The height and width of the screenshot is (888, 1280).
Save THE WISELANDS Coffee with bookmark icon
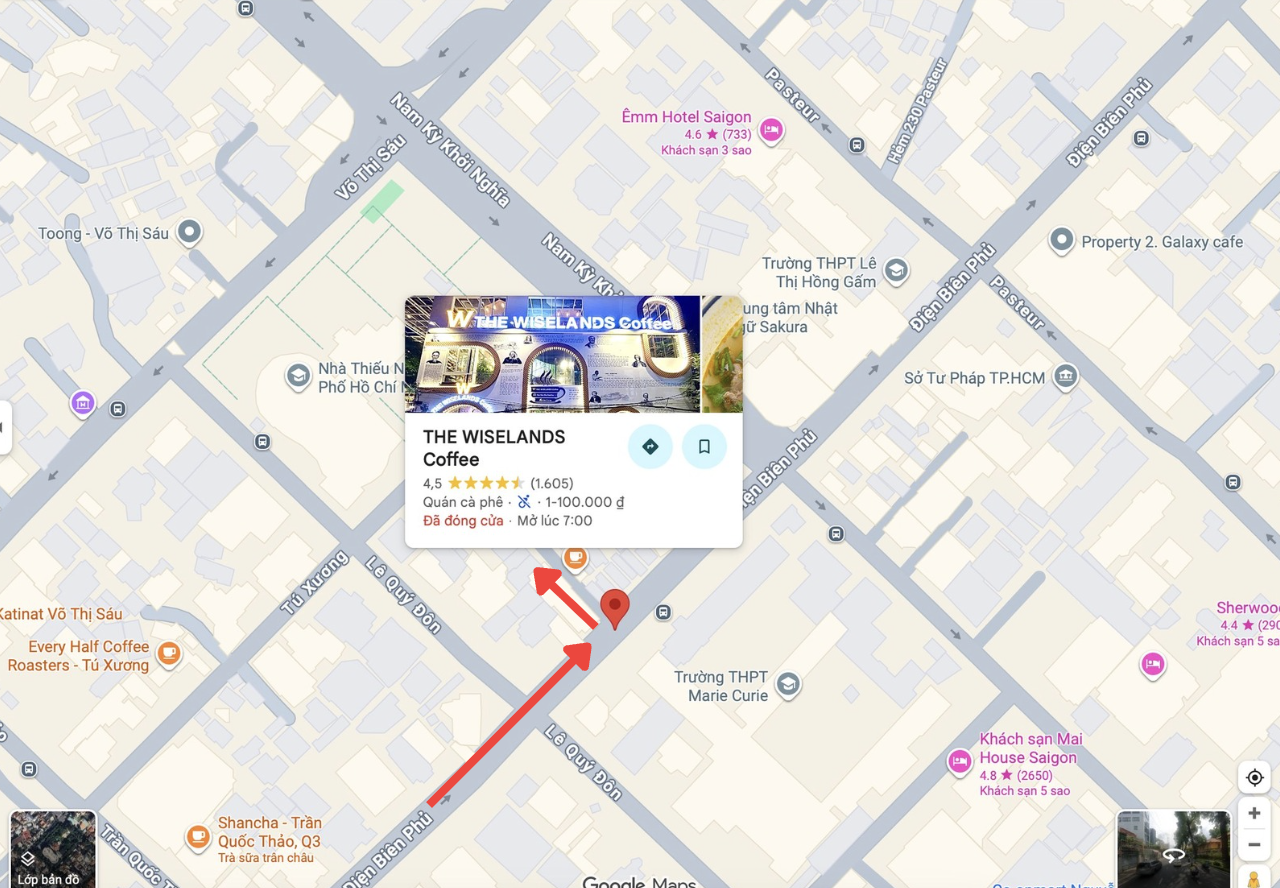tap(704, 447)
